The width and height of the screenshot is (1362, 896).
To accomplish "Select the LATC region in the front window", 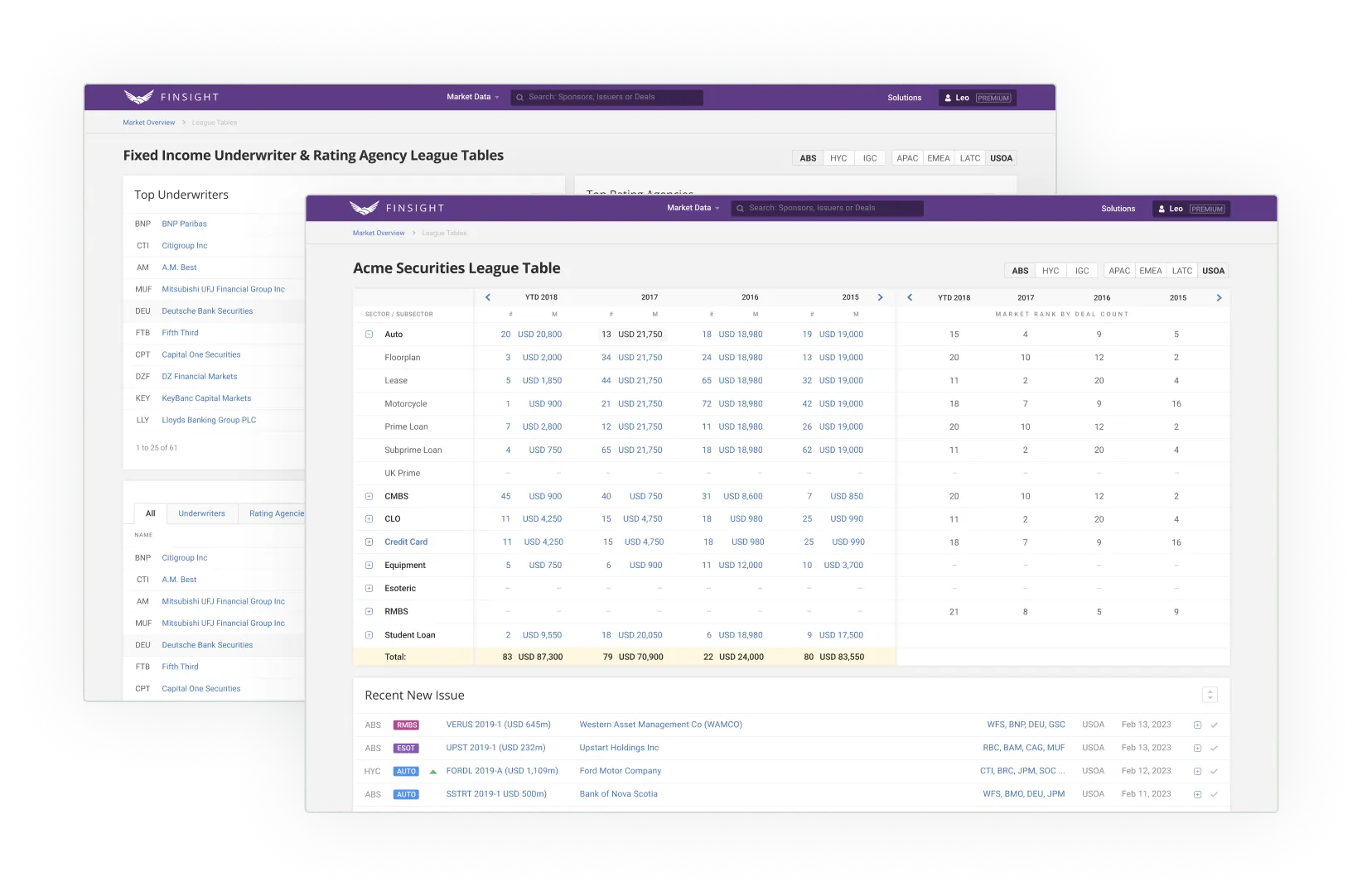I will pyautogui.click(x=1182, y=271).
